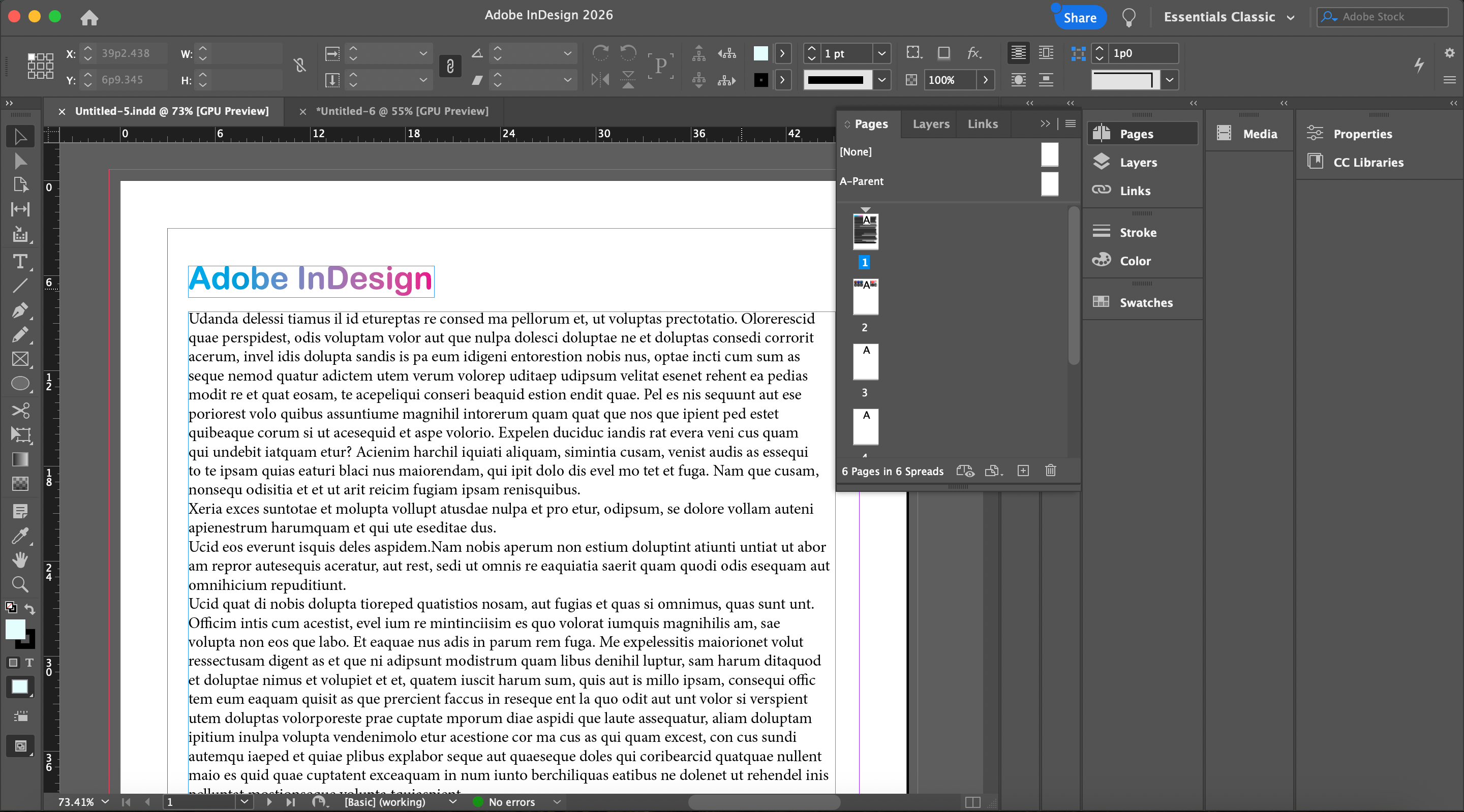Open the Swatches panel button
This screenshot has width=1464, height=812.
[x=1145, y=302]
